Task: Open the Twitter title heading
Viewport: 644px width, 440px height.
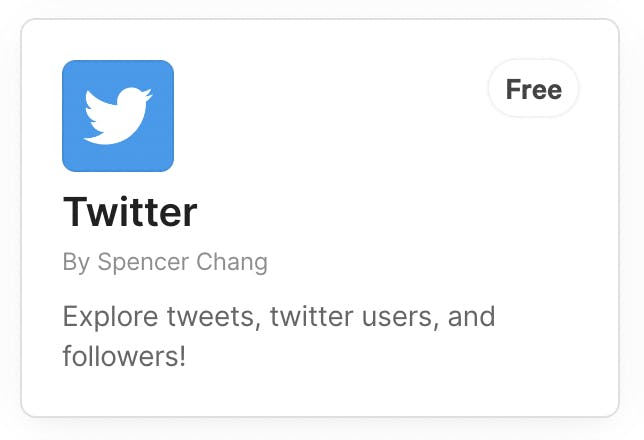Action: (130, 212)
